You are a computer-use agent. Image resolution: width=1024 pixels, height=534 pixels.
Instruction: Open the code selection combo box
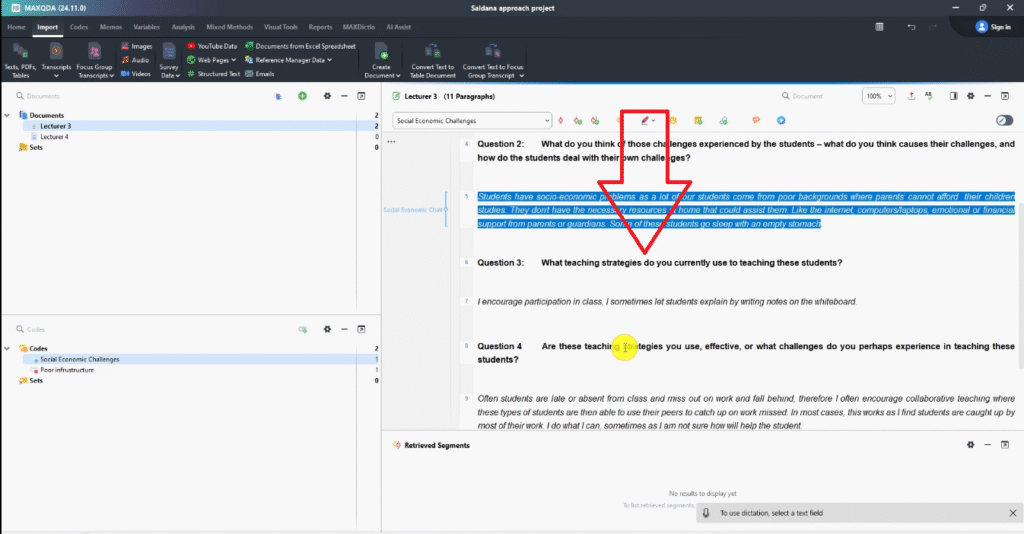[x=472, y=121]
